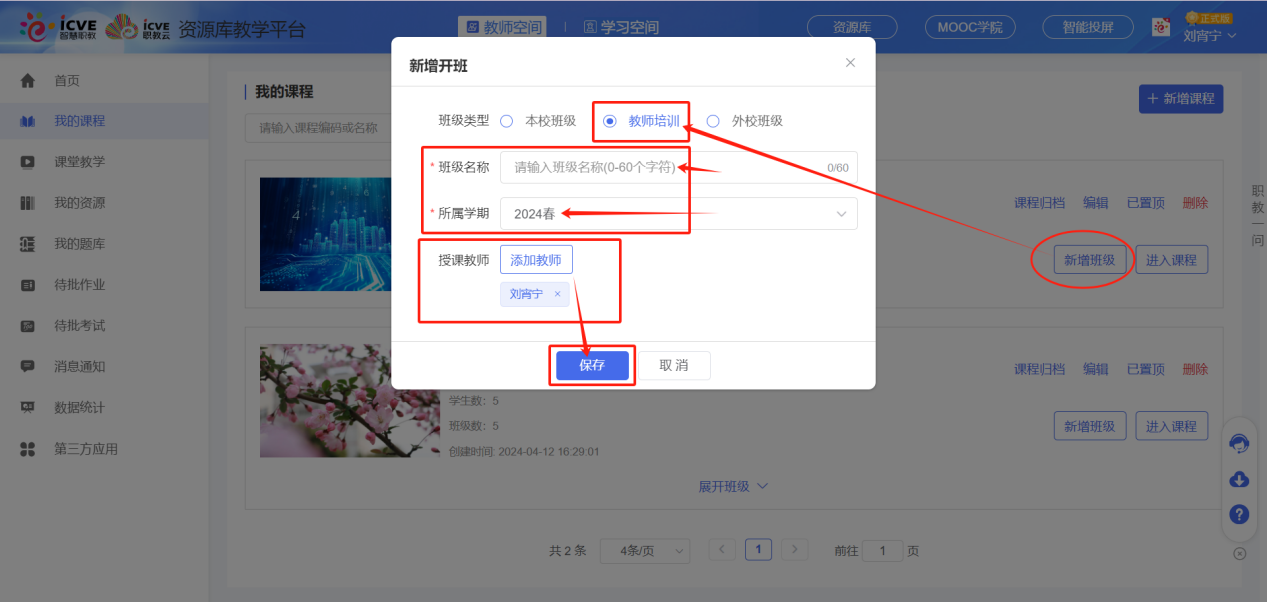Image resolution: width=1267 pixels, height=602 pixels.
Task: Click 添加教师 to add a teacher
Action: coord(534,259)
